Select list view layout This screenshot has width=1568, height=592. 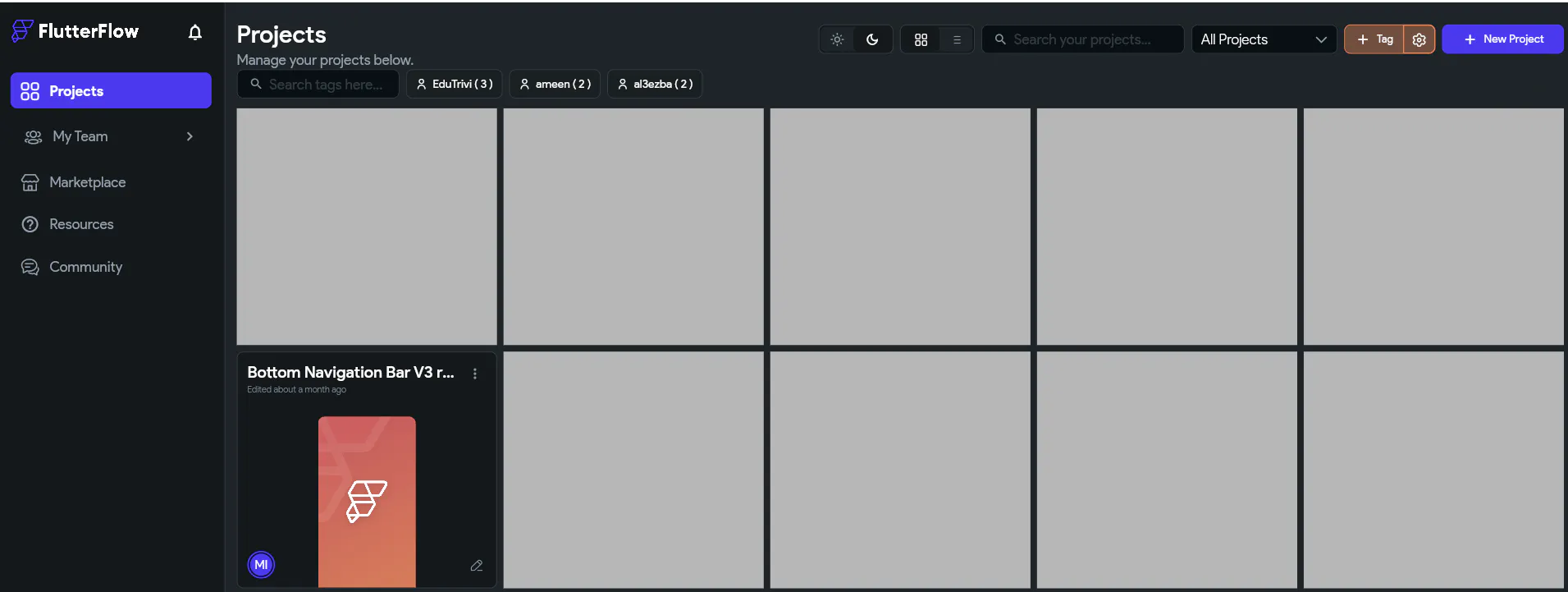(x=957, y=39)
